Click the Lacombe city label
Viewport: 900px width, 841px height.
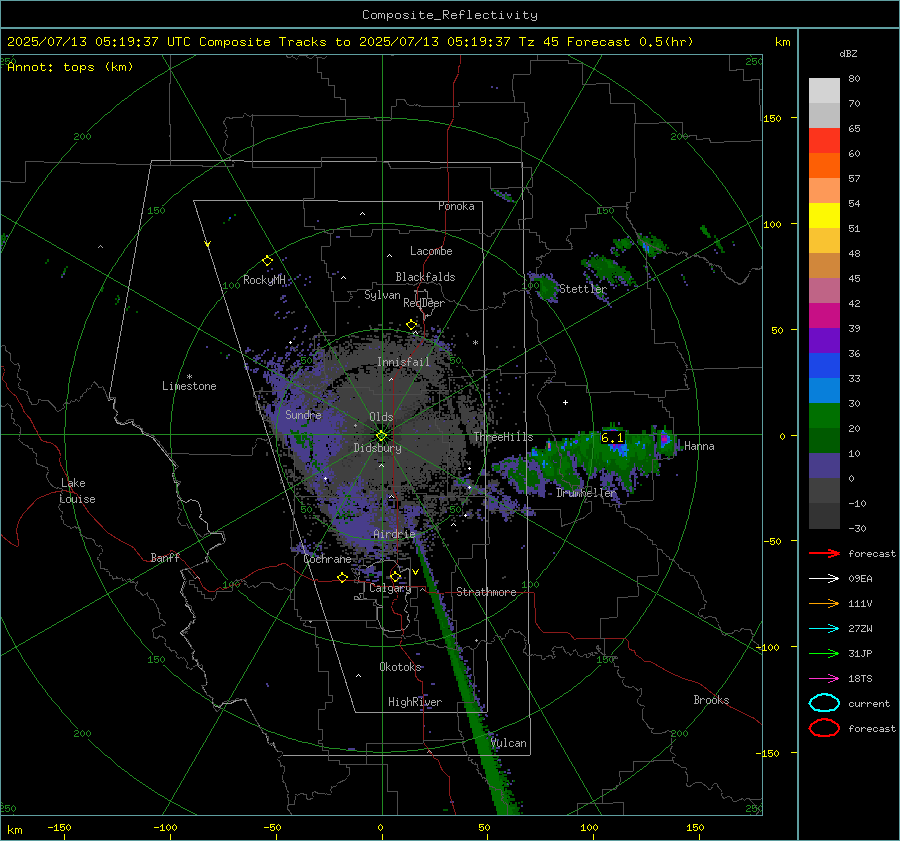coord(431,251)
